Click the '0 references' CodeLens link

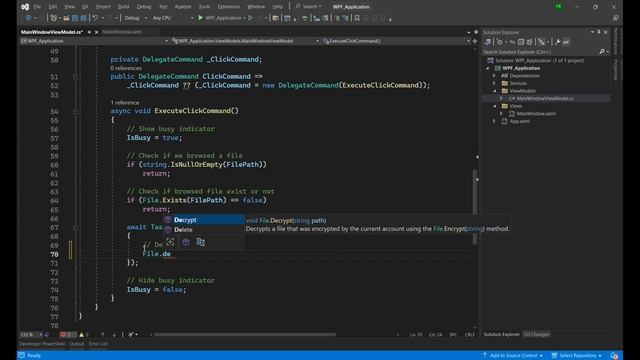[126, 68]
